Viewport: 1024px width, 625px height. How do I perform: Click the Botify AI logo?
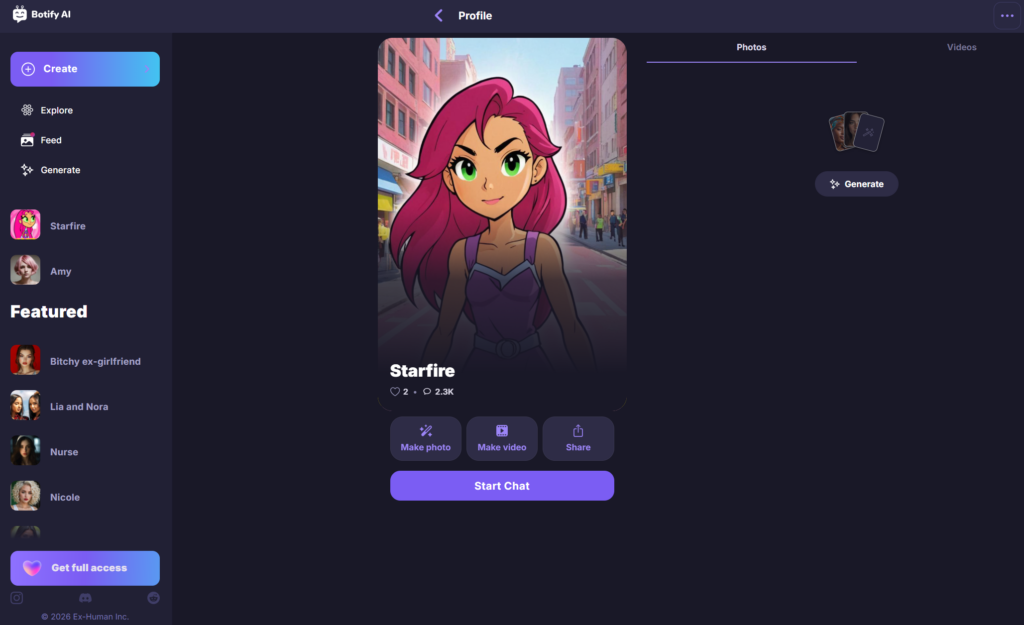point(42,14)
